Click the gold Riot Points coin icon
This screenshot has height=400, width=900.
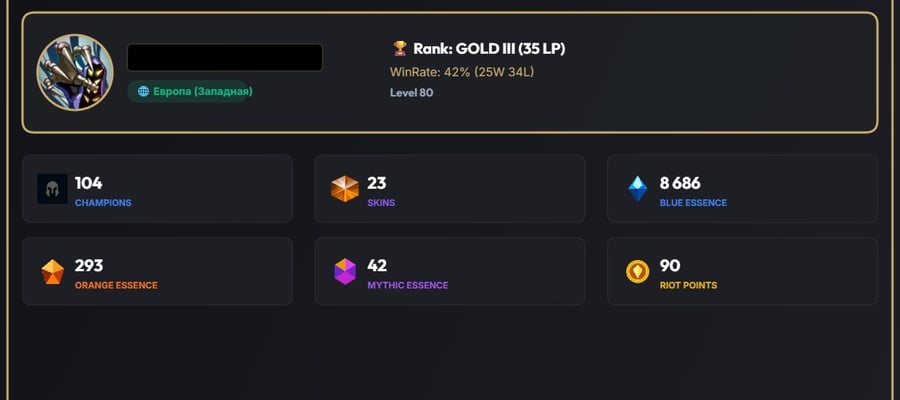pos(638,271)
